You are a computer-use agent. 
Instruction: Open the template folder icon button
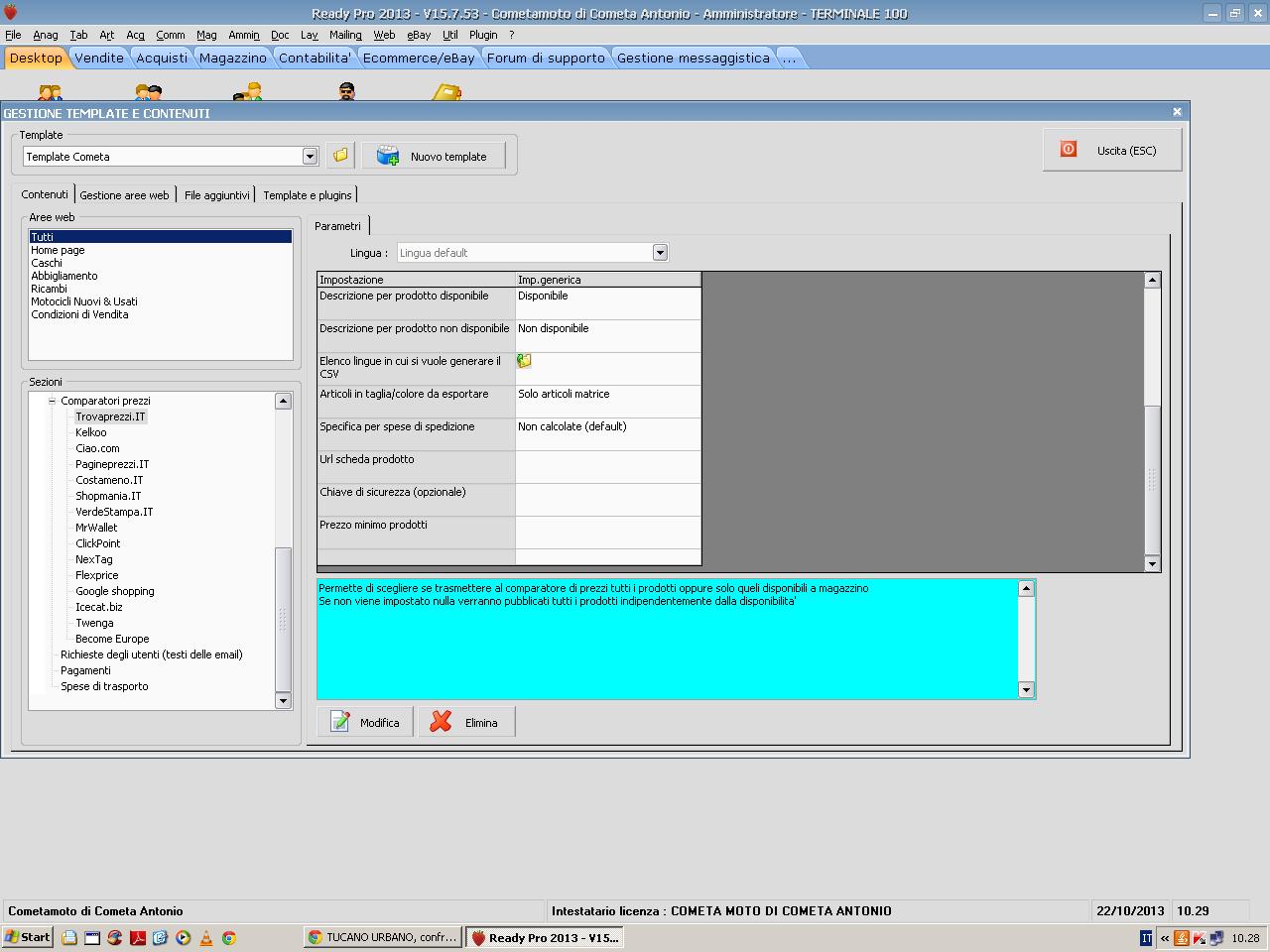340,156
